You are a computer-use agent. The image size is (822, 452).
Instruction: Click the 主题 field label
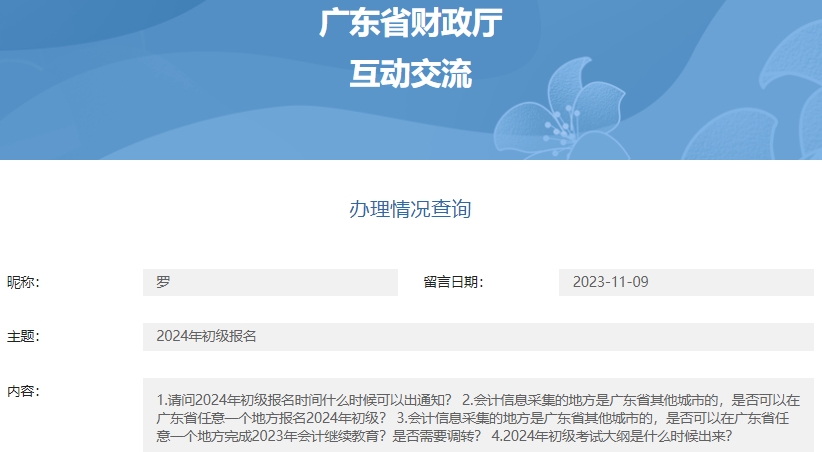[x=23, y=336]
